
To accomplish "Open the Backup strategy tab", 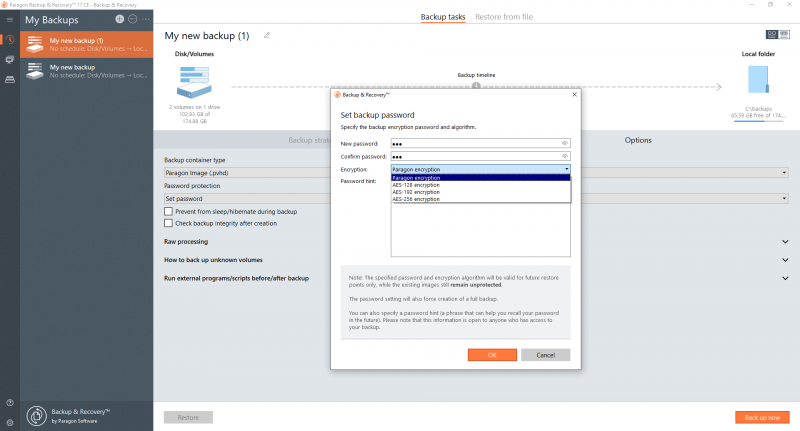I will [x=309, y=140].
